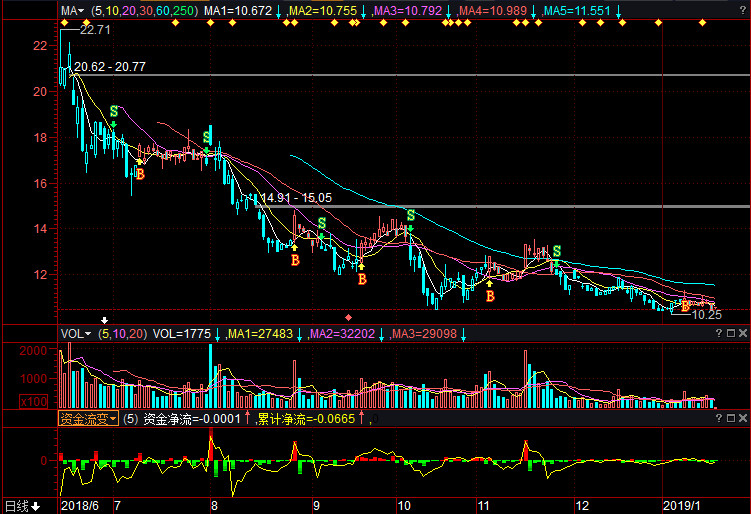Click the 14.91 - 15.05 price level line label
Image resolution: width=751 pixels, height=514 pixels.
[x=296, y=198]
